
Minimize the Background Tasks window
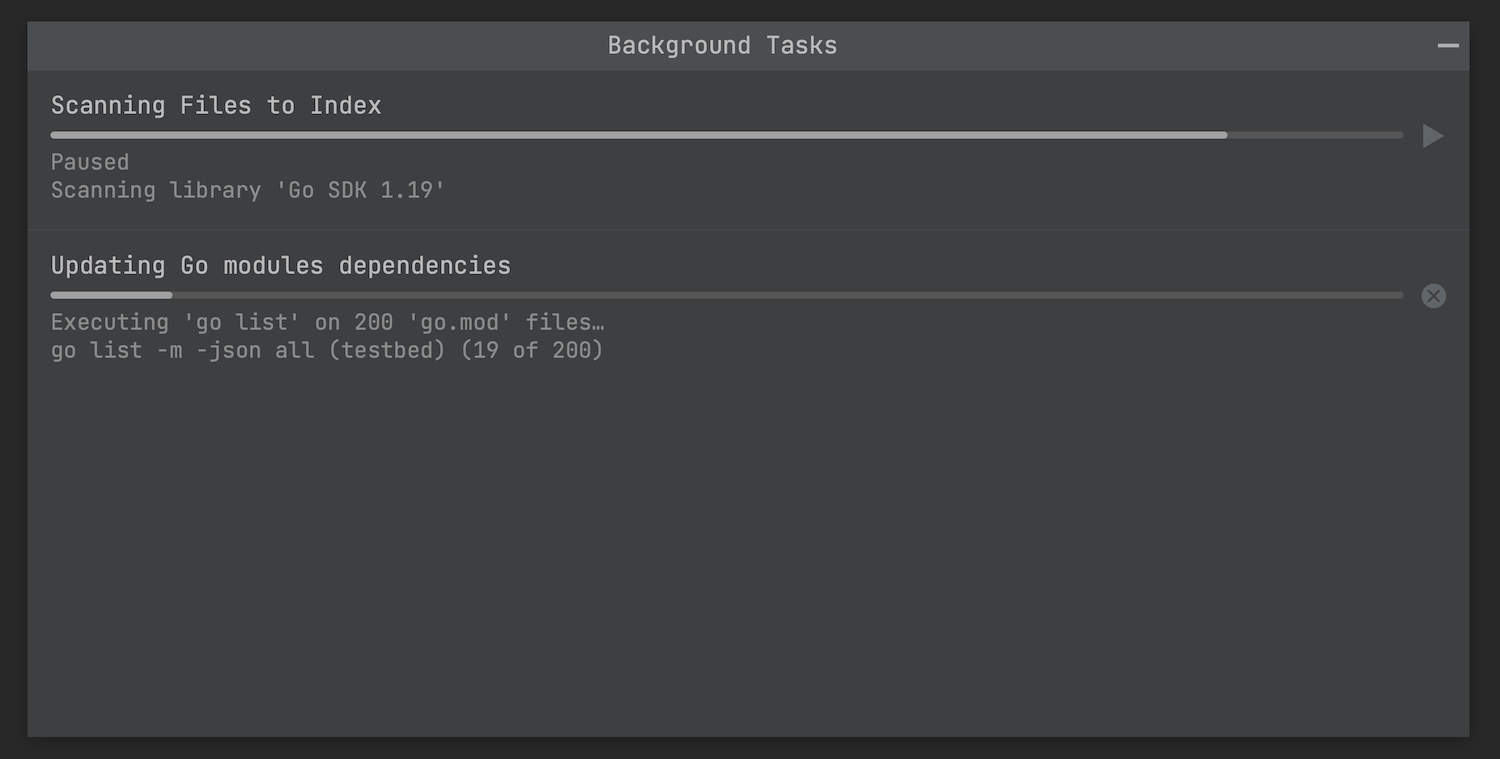point(1447,46)
